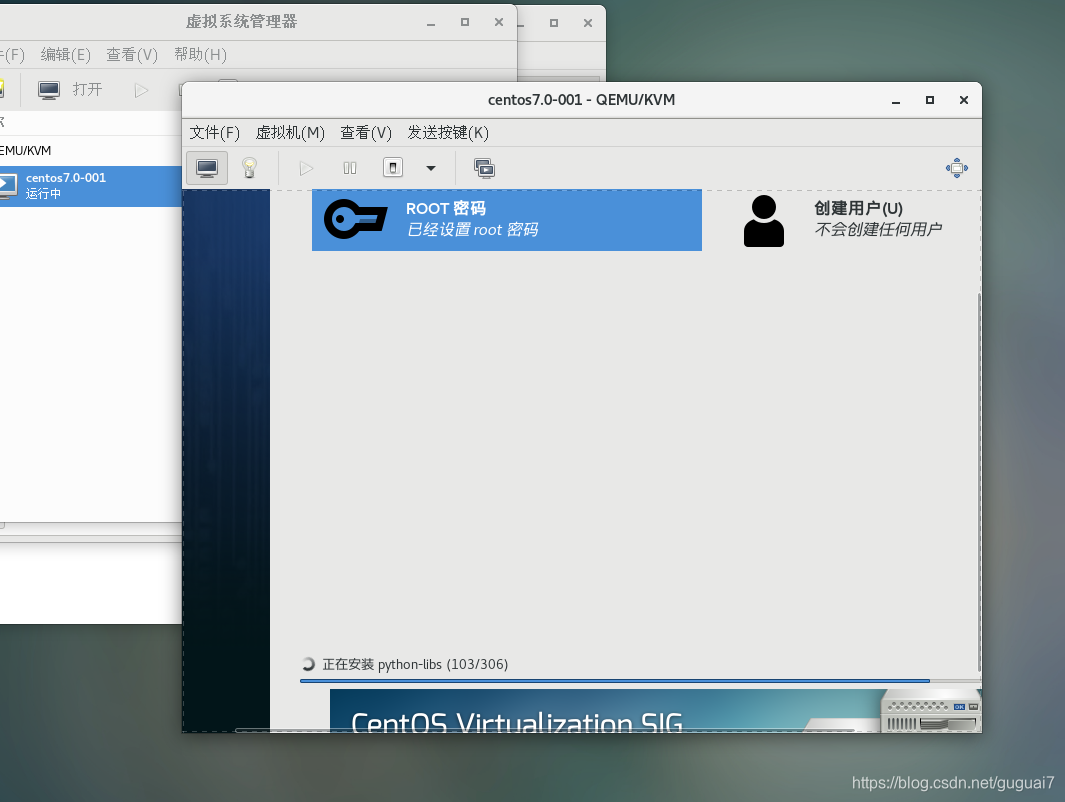Open 发送按键(K) menu
This screenshot has width=1065, height=802.
pyautogui.click(x=448, y=132)
